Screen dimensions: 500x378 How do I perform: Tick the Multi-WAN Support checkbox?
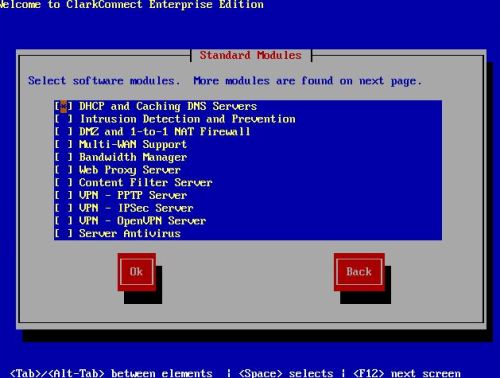pyautogui.click(x=63, y=144)
